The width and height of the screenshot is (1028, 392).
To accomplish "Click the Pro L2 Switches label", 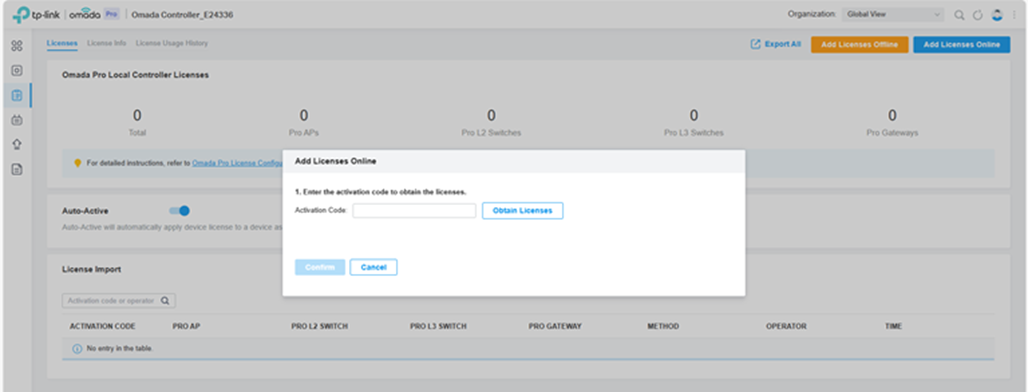I will coord(491,133).
